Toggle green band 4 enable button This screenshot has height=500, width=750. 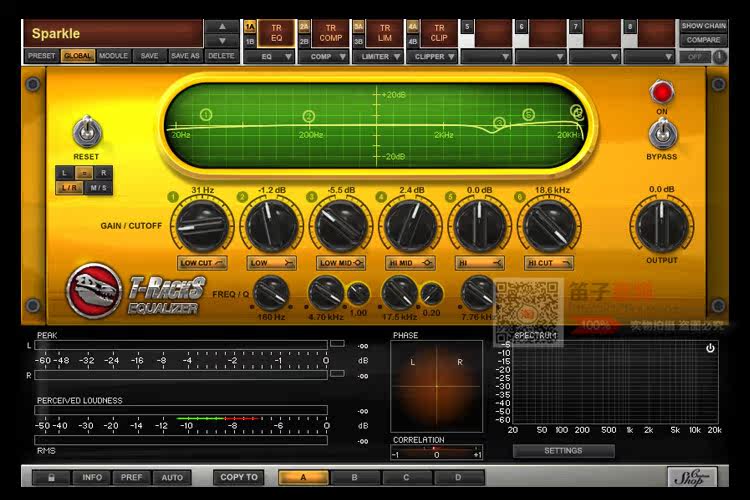click(x=381, y=197)
